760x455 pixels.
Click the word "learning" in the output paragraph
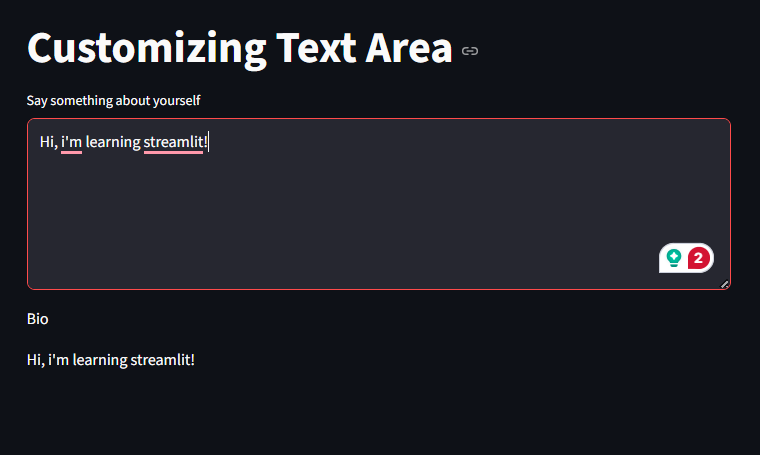[100, 360]
